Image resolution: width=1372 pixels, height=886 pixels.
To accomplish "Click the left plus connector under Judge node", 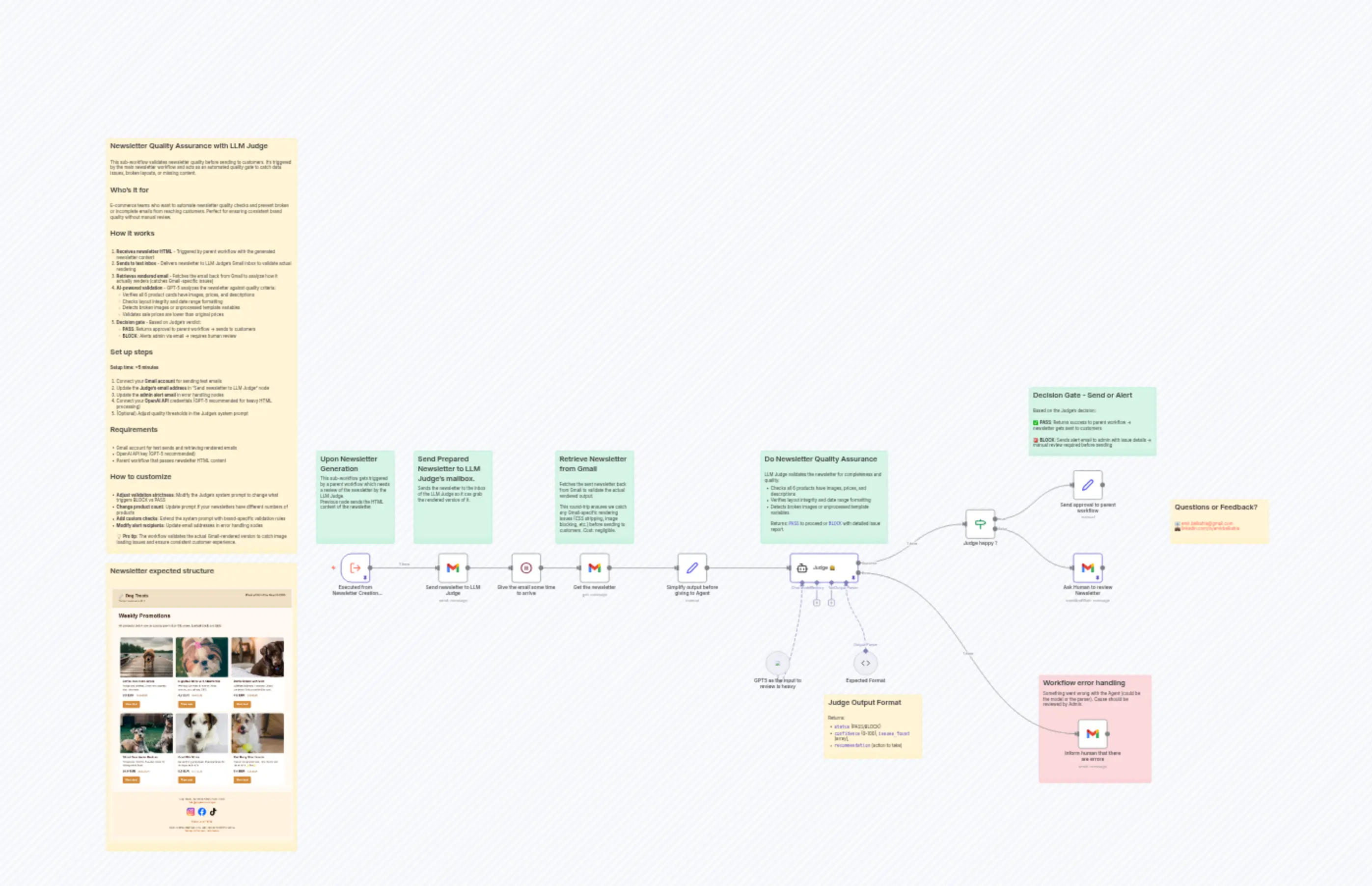I will (817, 602).
